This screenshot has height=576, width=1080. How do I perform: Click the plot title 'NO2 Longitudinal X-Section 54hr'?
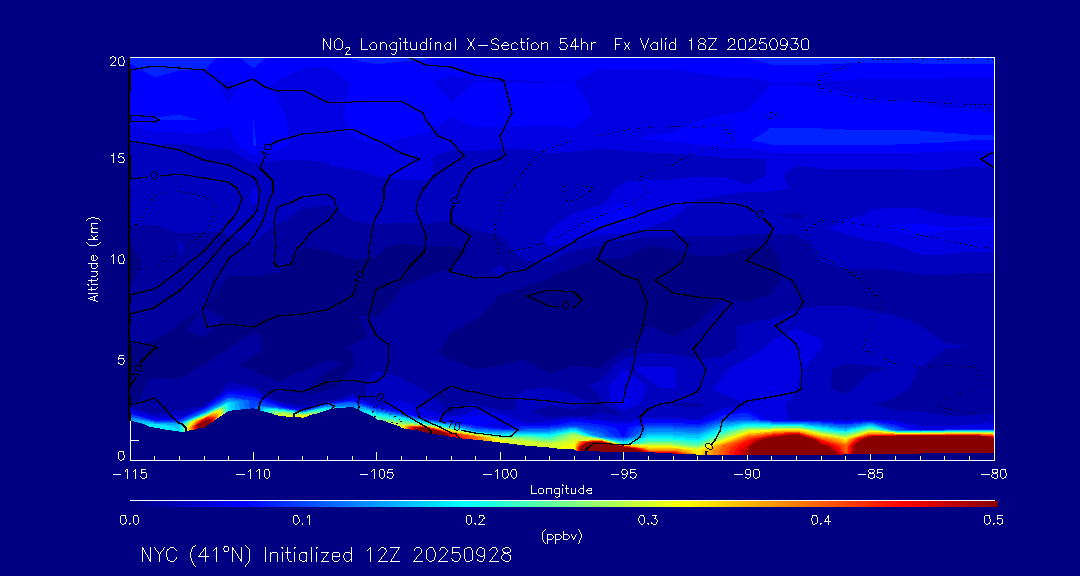pyautogui.click(x=457, y=45)
